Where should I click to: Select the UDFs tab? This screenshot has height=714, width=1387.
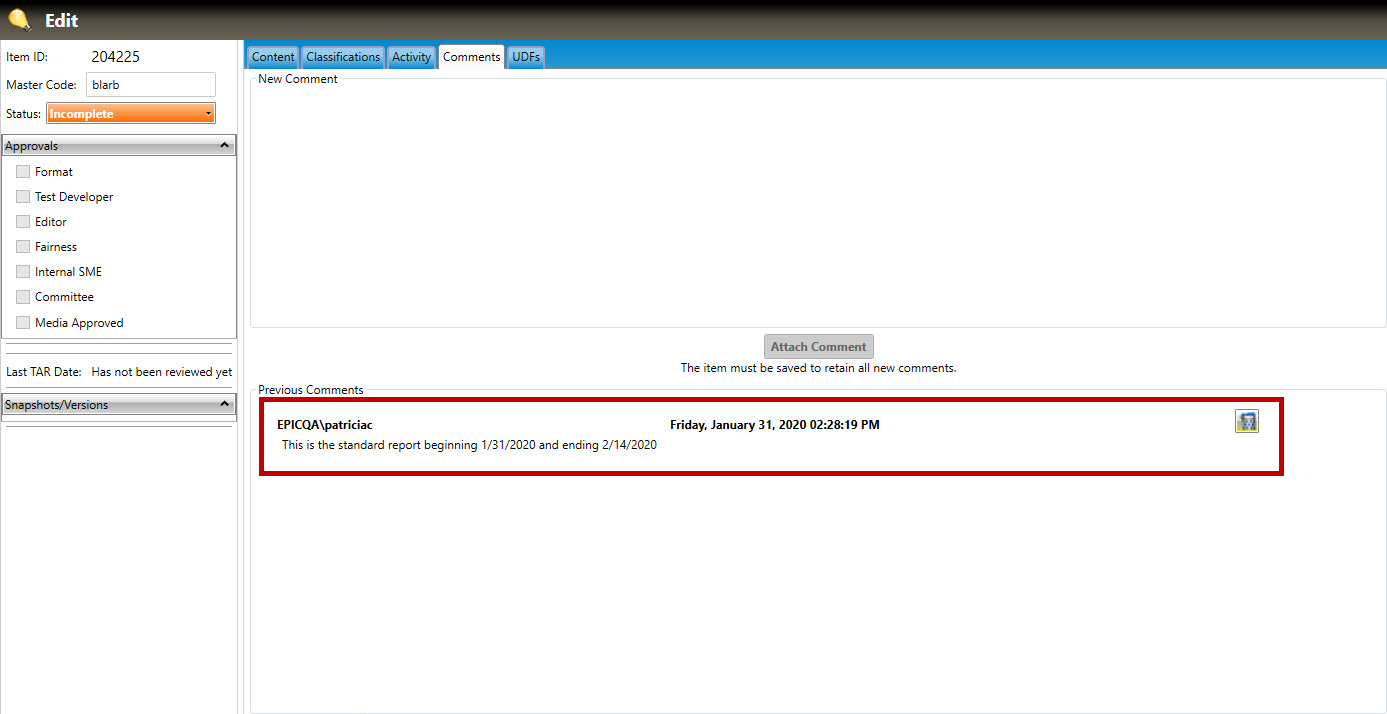tap(526, 57)
